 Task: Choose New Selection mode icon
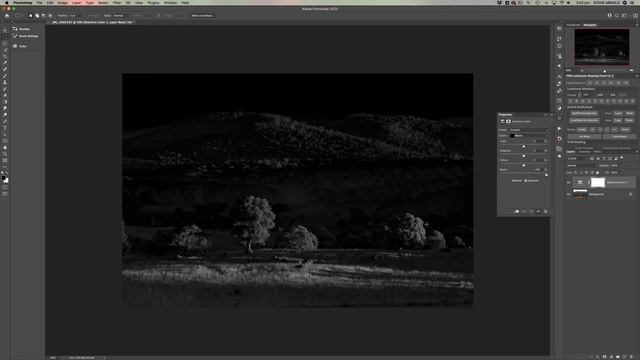(x=30, y=16)
